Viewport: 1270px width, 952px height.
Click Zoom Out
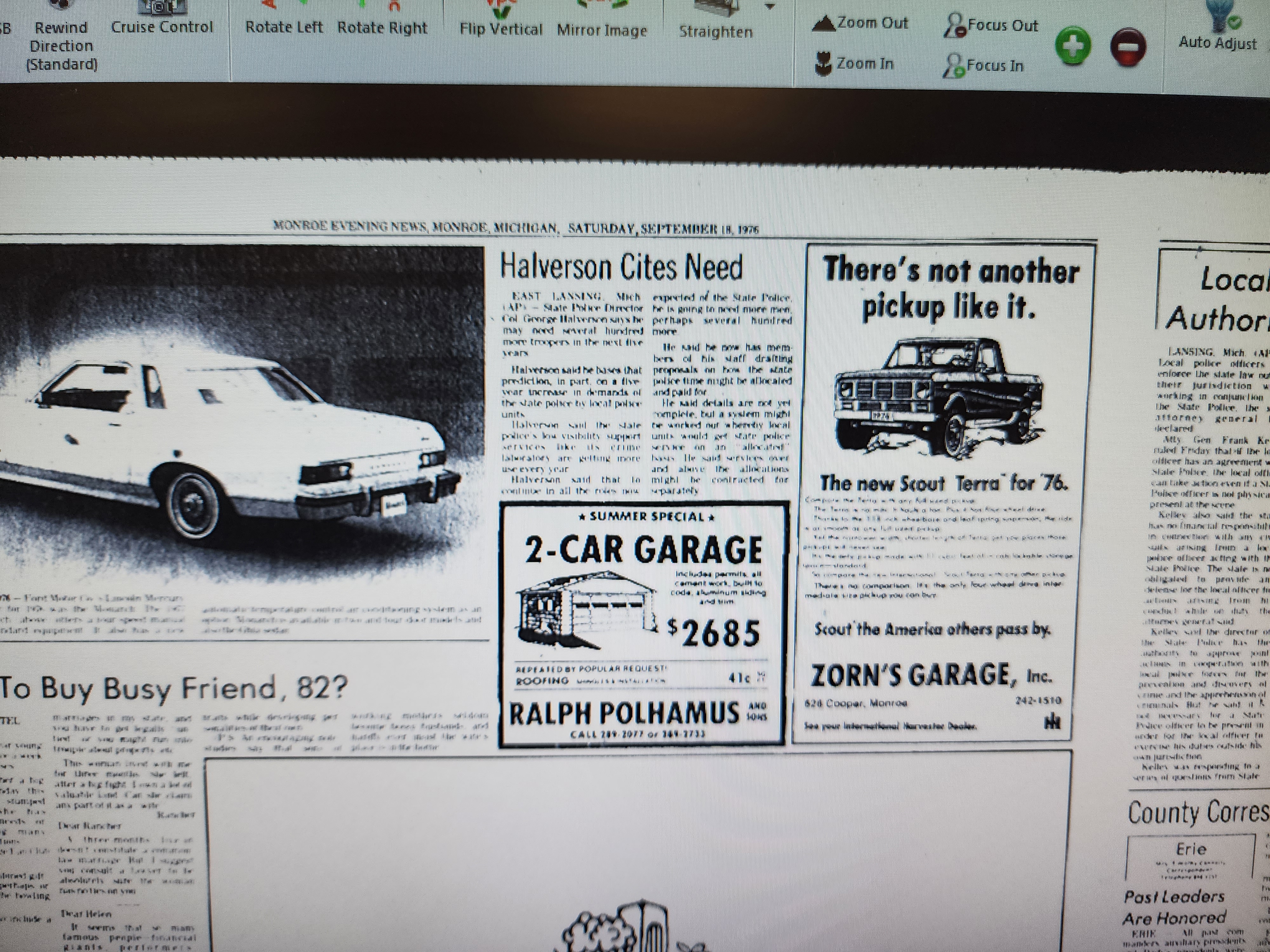click(x=861, y=23)
